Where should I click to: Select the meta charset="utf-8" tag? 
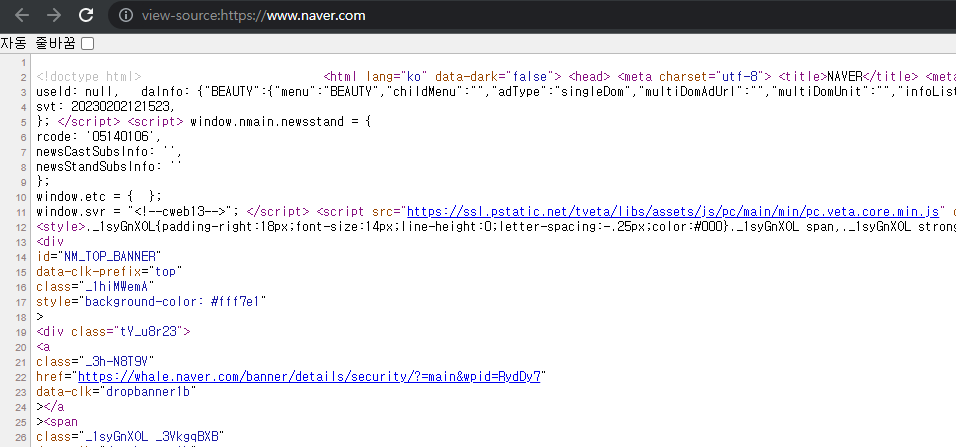[x=694, y=77]
